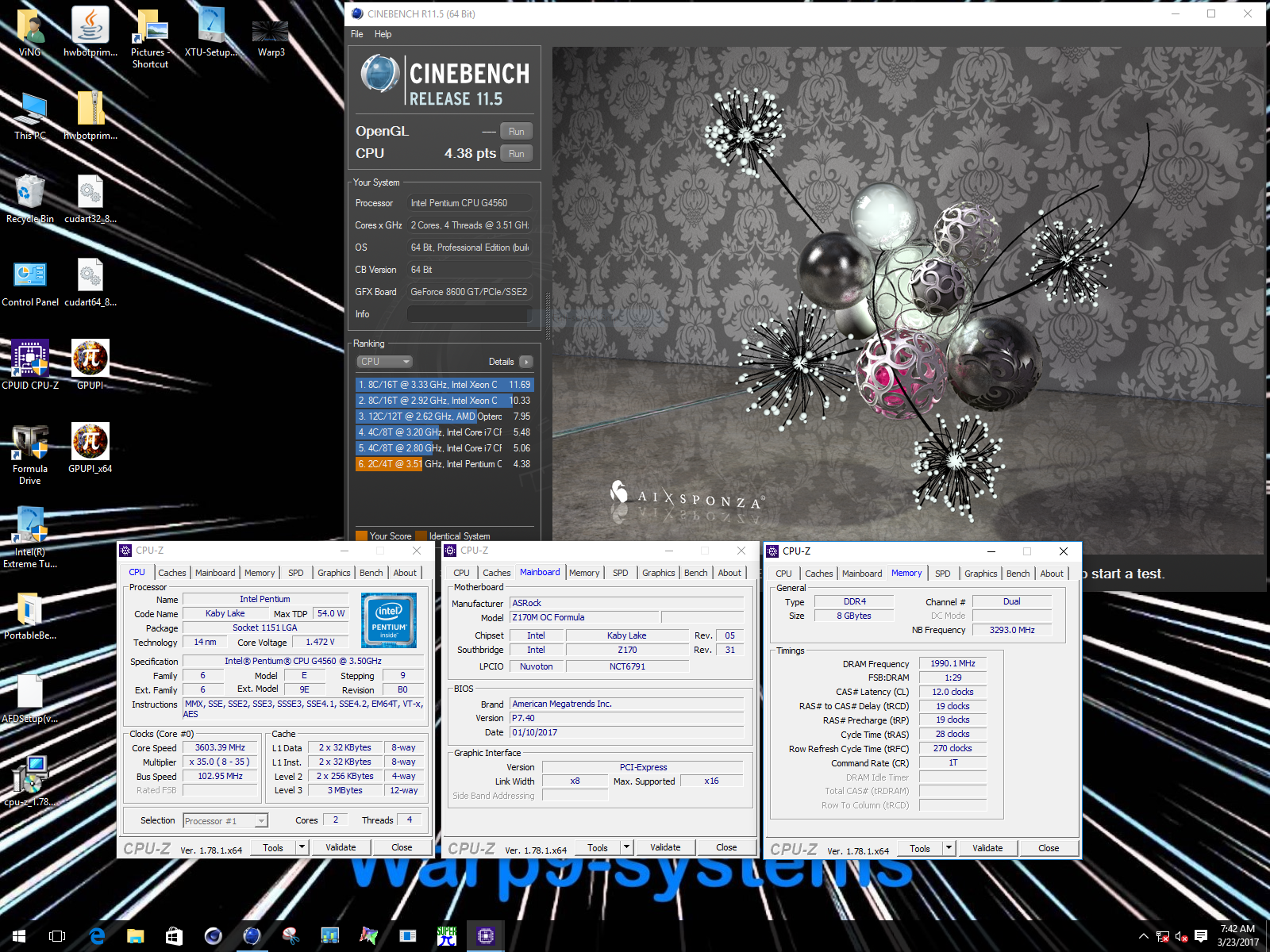
Task: Open About tab in right CPU-Z window
Action: point(1052,574)
